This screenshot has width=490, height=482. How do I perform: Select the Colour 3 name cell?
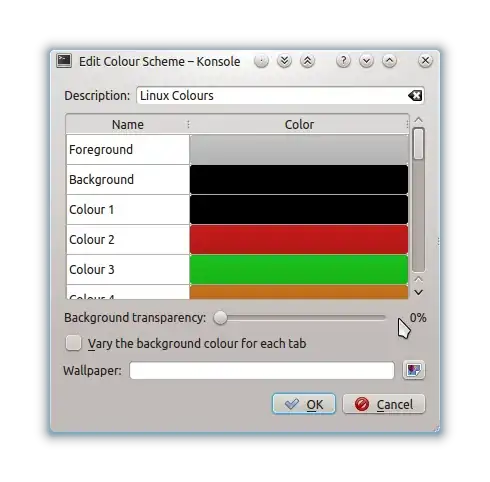[128, 270]
